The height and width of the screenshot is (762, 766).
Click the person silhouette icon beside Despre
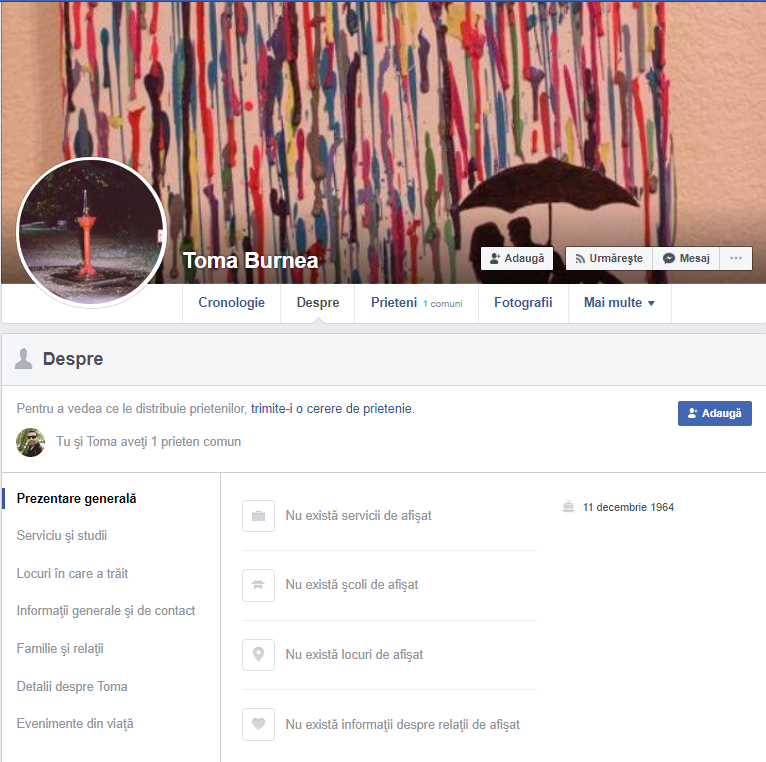pos(23,359)
